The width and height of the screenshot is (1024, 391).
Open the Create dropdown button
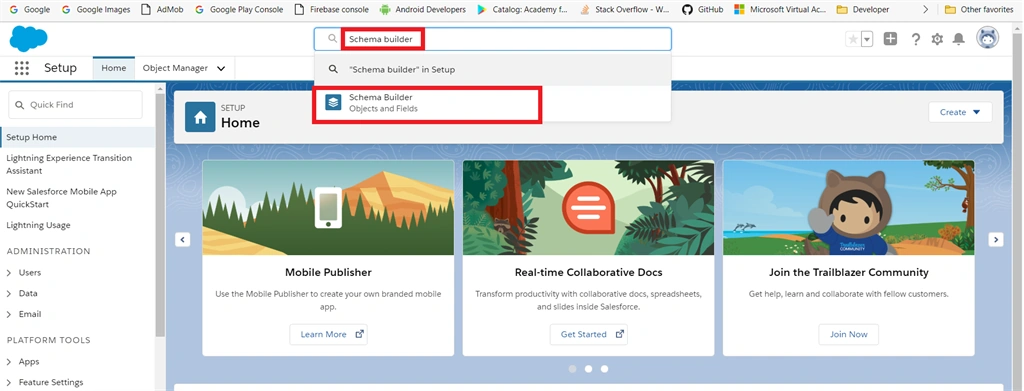click(960, 112)
